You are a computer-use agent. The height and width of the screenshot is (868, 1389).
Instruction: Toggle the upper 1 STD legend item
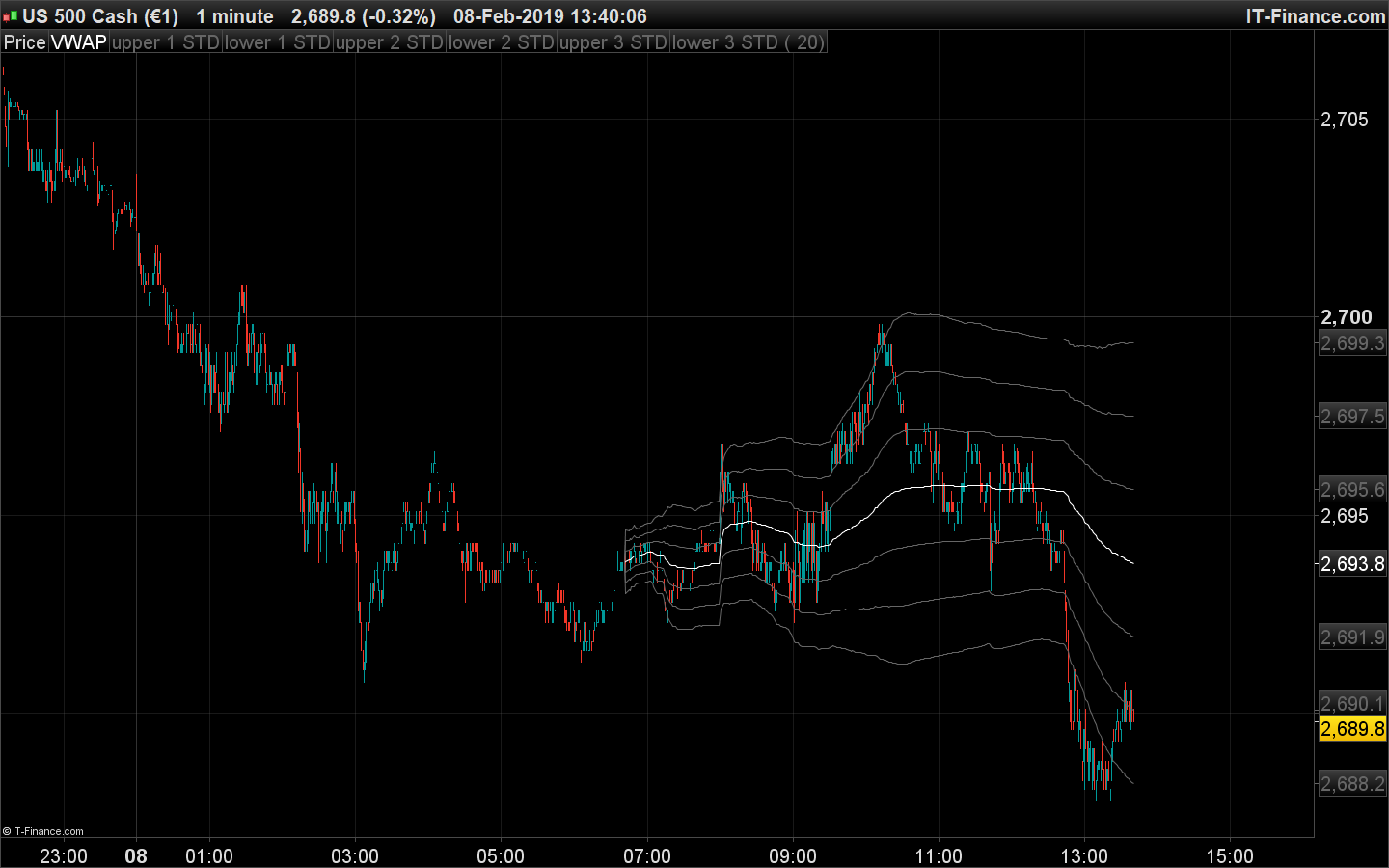tap(166, 42)
